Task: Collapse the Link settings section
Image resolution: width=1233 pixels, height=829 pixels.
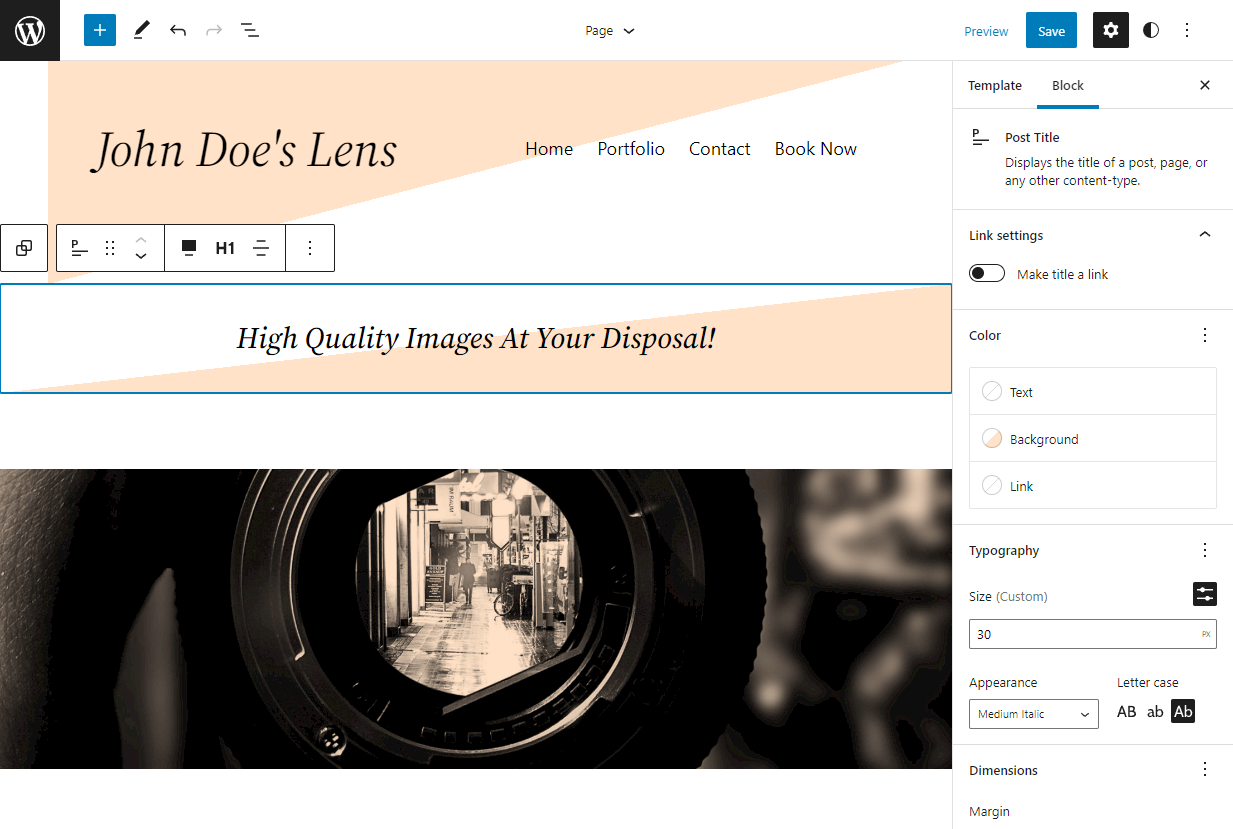Action: point(1204,234)
